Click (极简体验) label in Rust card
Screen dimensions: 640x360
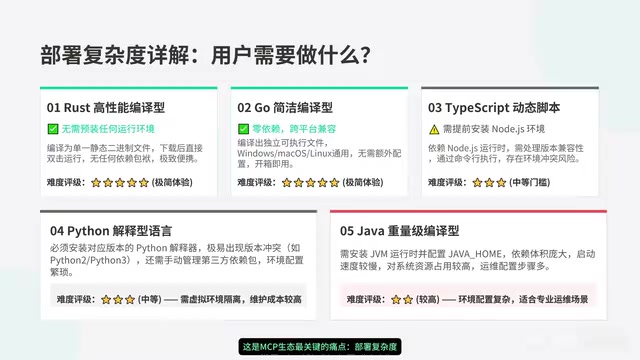click(172, 182)
